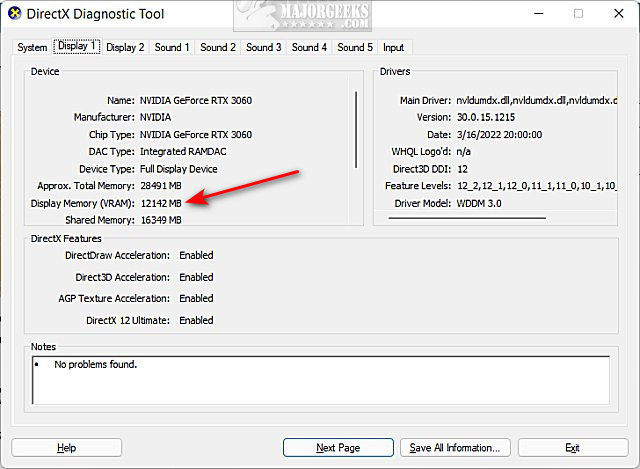Click the WHQL Logo'd n/a value

point(464,151)
